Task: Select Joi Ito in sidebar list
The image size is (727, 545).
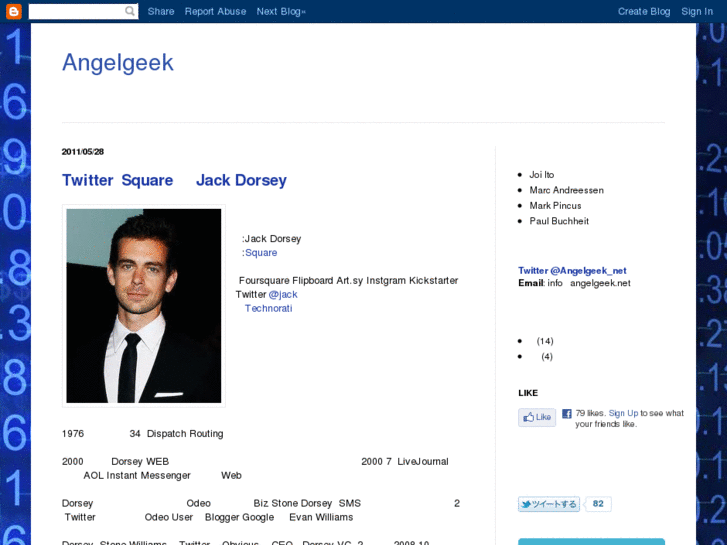Action: [x=542, y=175]
